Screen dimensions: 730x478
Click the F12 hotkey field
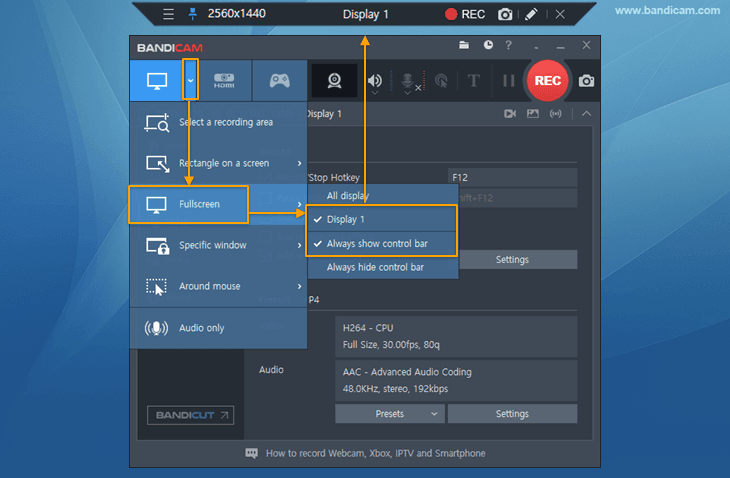[x=513, y=177]
